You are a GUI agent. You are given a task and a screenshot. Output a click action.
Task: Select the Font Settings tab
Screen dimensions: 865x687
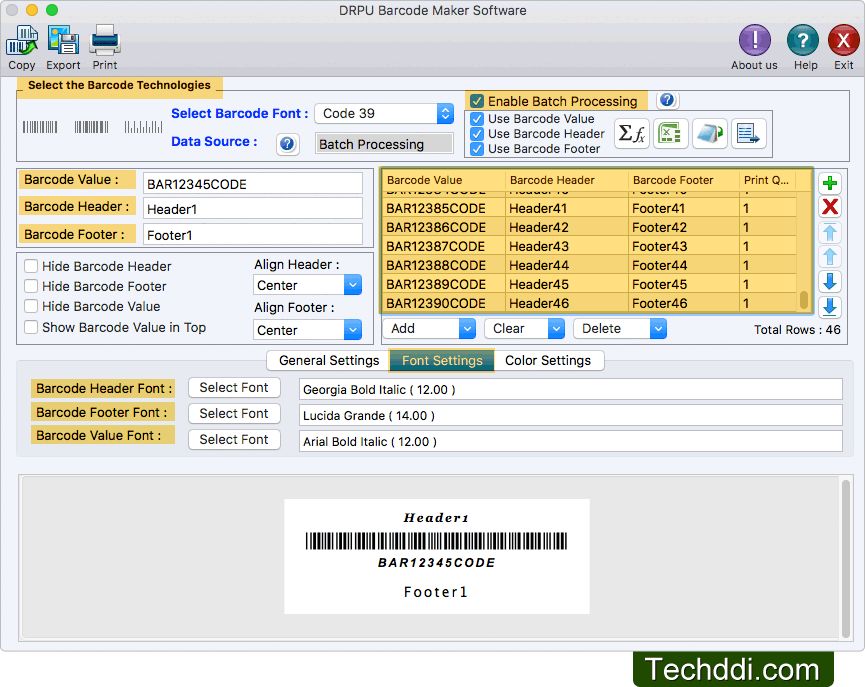click(x=442, y=360)
